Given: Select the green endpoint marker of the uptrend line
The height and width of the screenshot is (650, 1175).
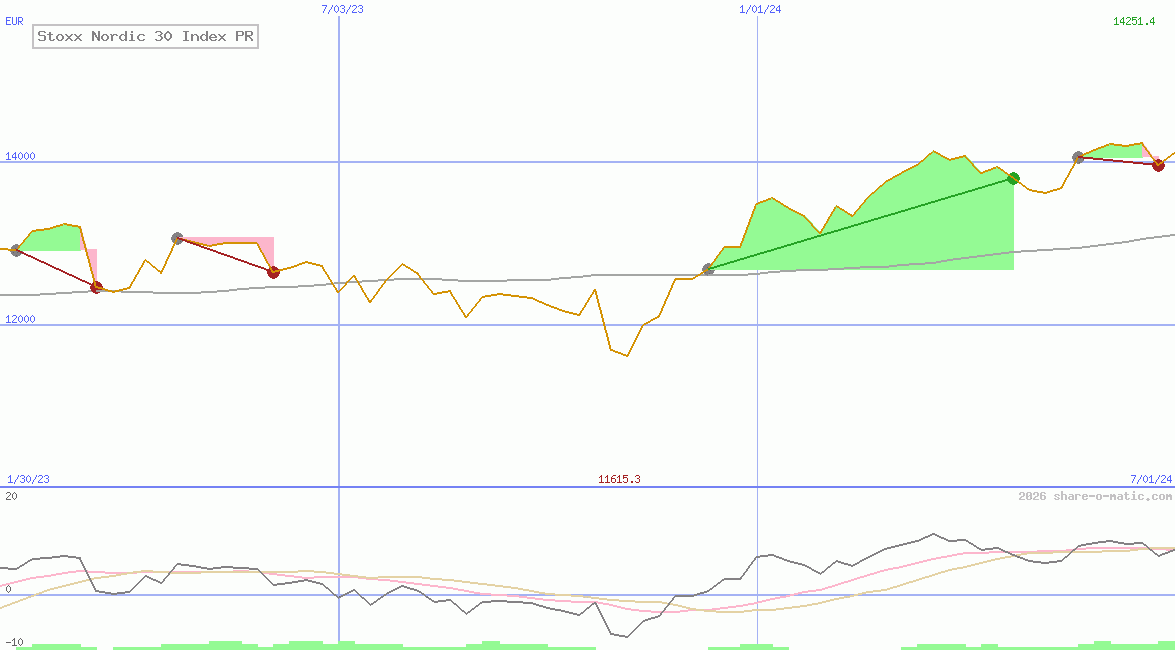Looking at the screenshot, I should [x=1013, y=178].
